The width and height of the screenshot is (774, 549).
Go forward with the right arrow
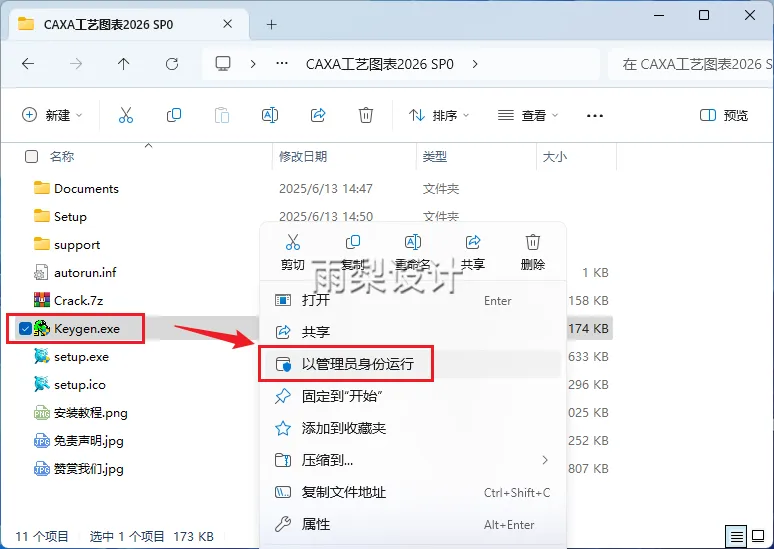(x=76, y=64)
